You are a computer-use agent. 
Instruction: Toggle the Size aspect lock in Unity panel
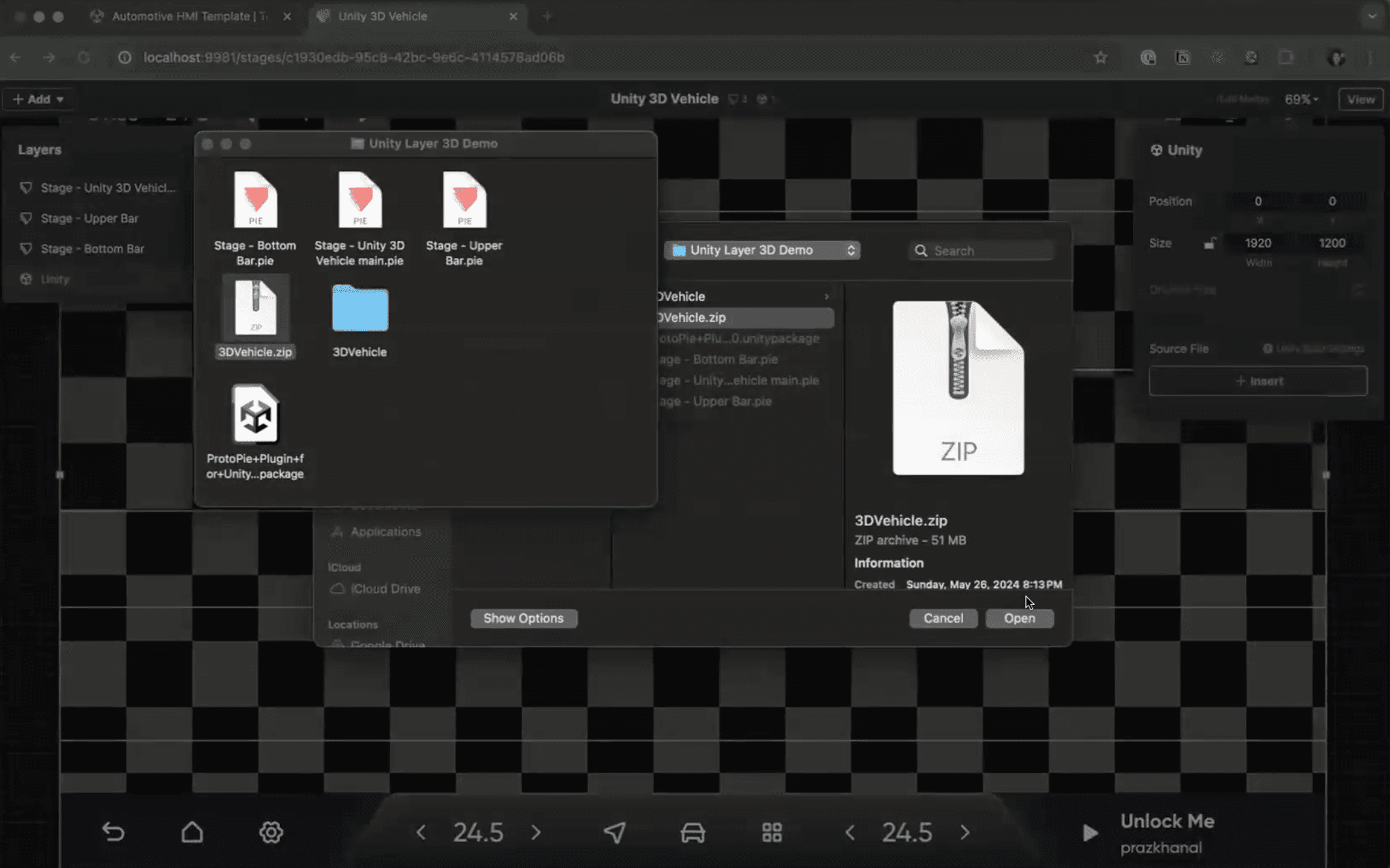[1209, 242]
